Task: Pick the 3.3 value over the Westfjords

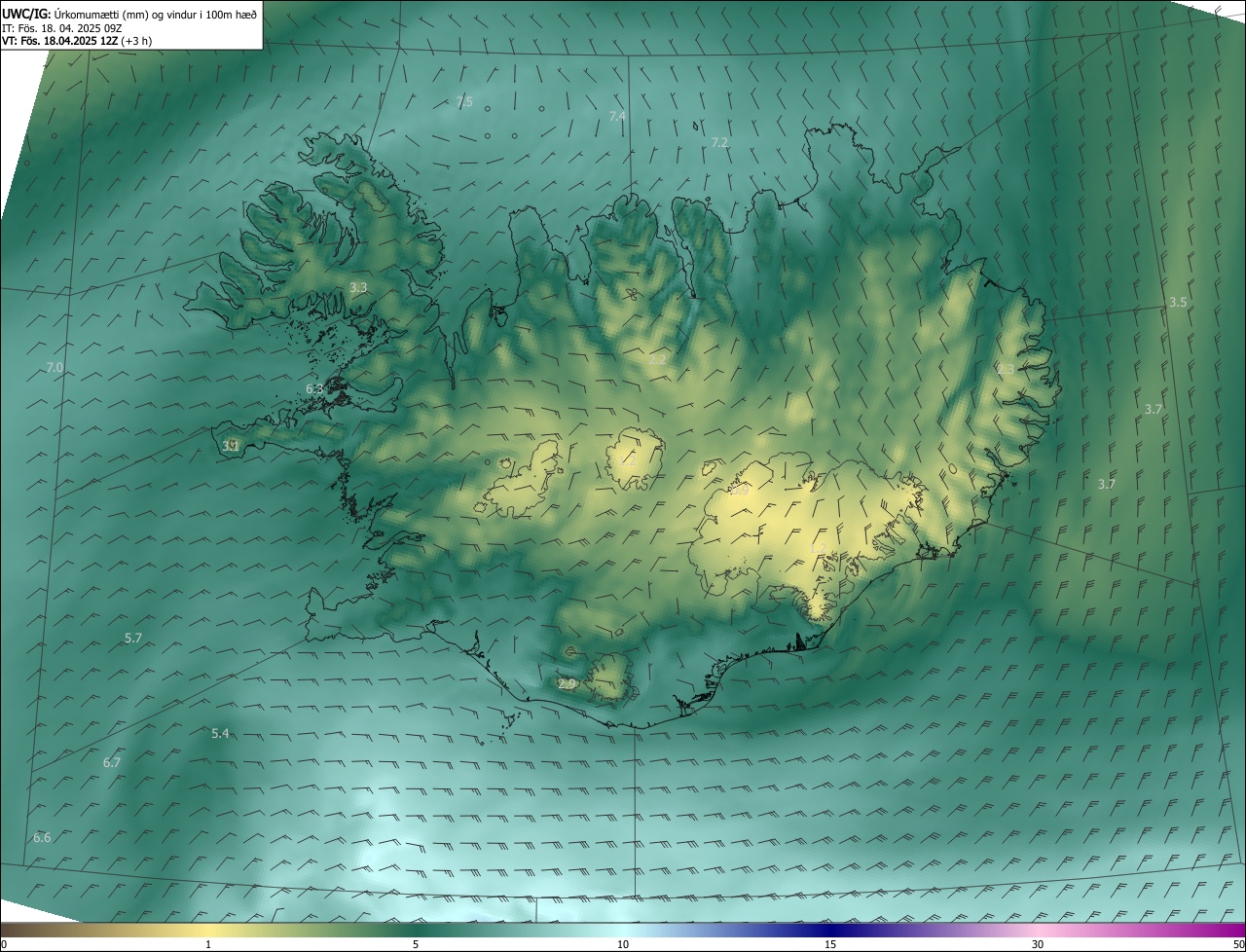Action: click(358, 287)
